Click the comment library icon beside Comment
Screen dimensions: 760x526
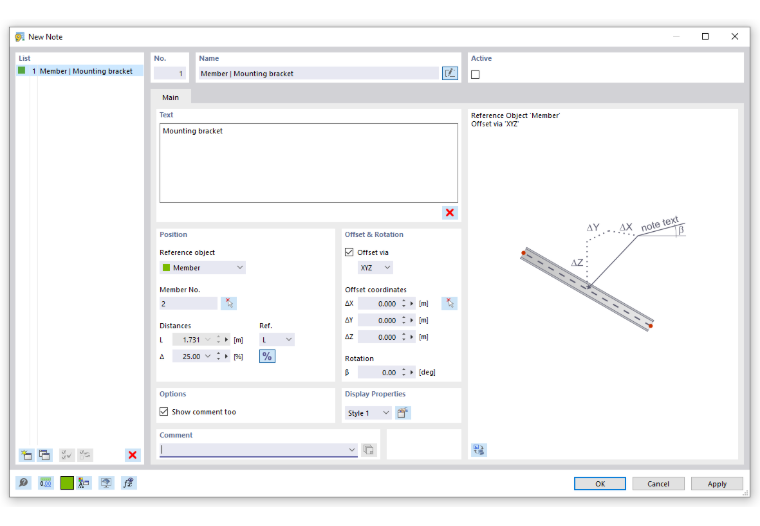point(369,450)
